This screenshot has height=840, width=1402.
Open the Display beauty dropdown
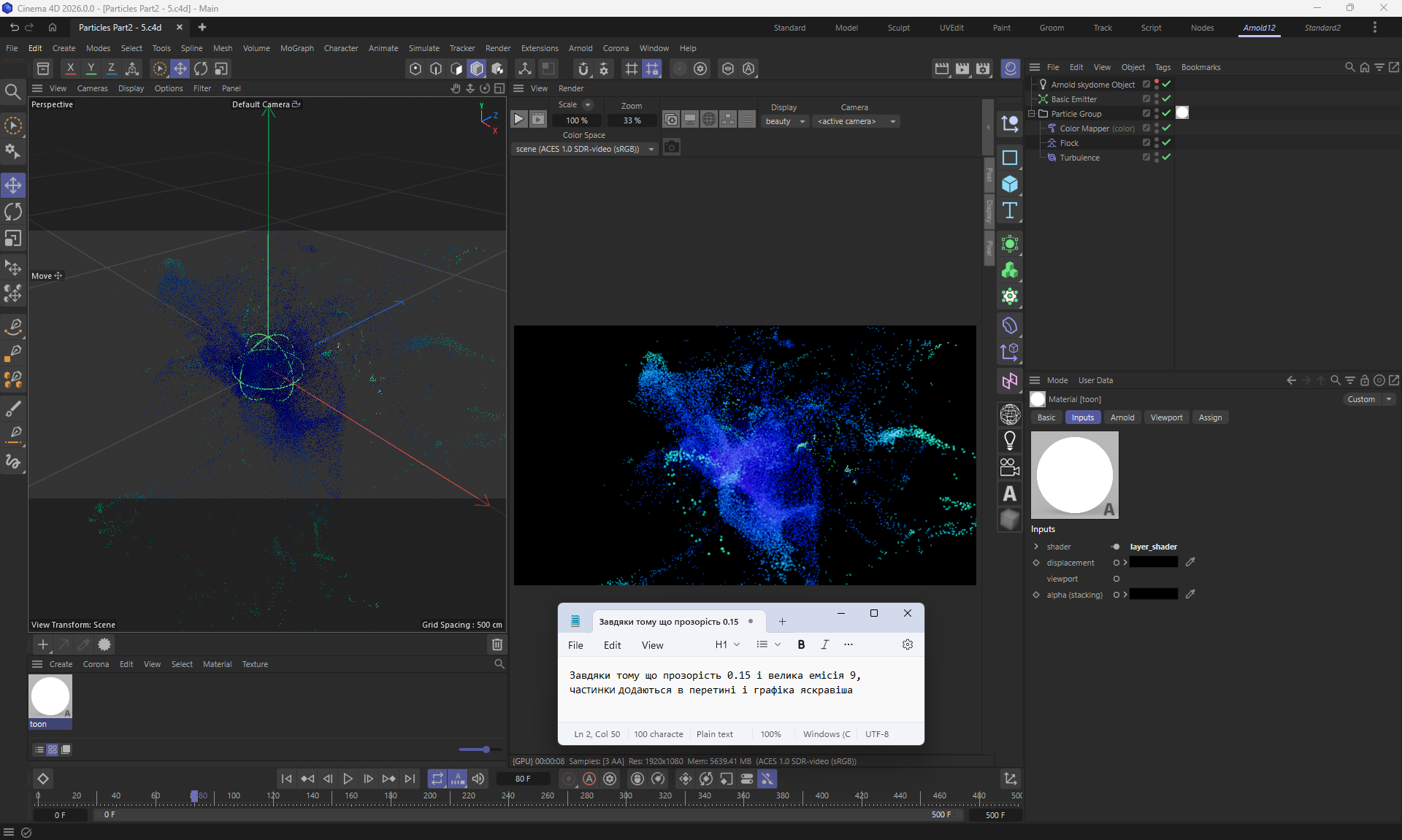pos(785,121)
